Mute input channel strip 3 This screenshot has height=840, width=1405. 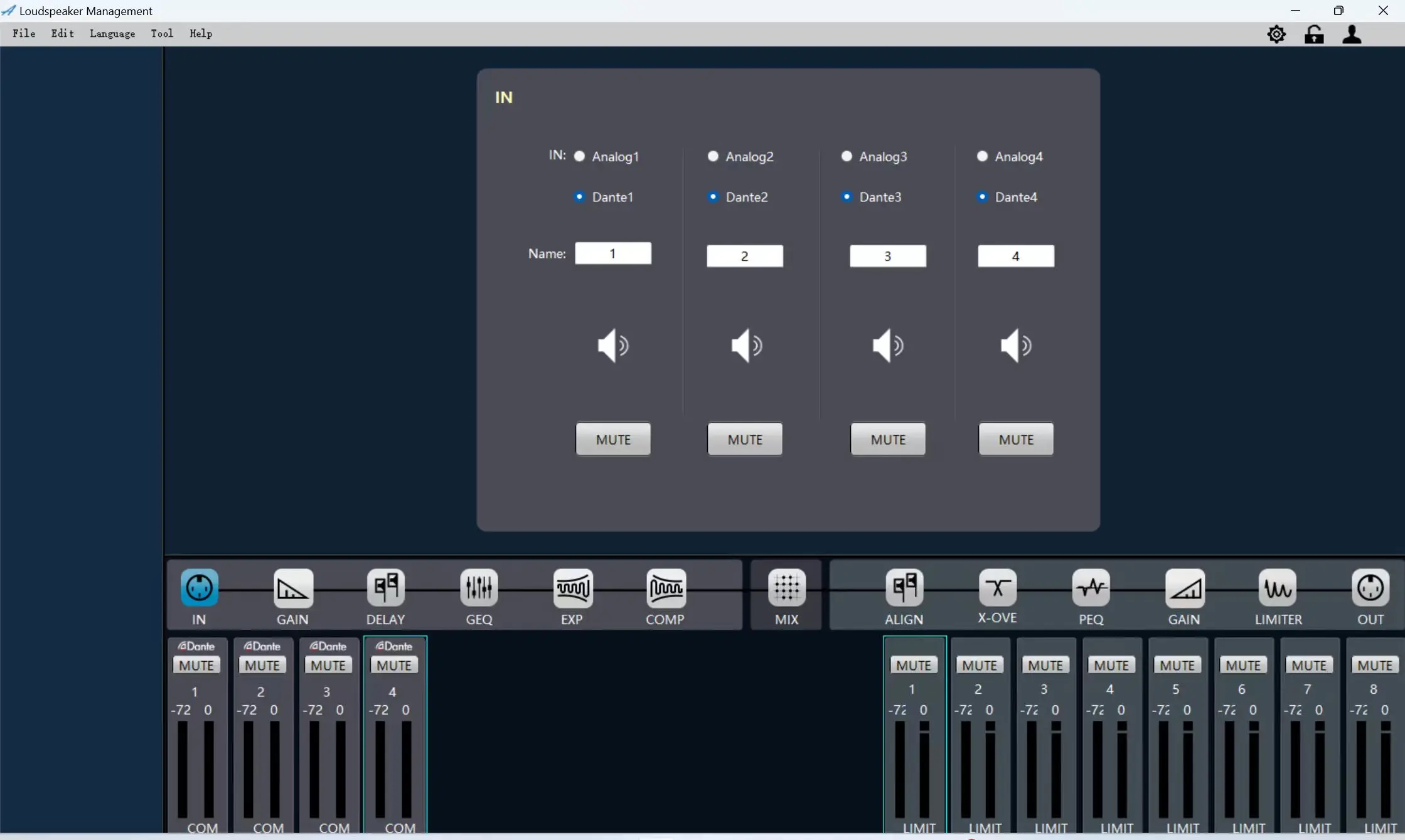(x=328, y=665)
